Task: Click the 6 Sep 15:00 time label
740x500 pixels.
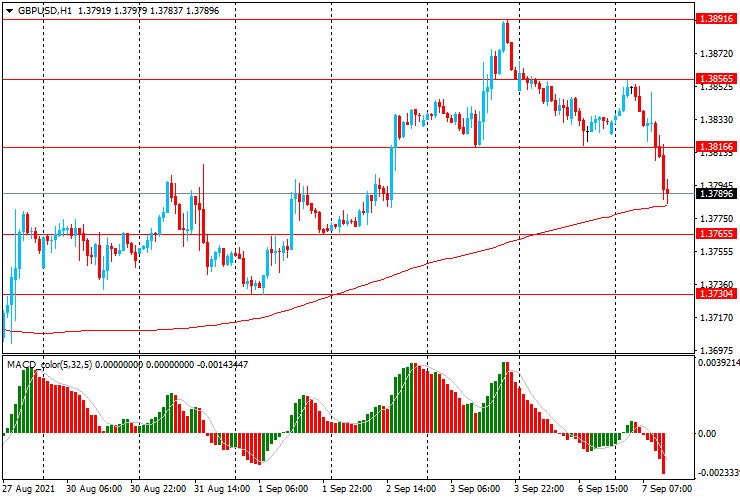Action: [x=603, y=488]
